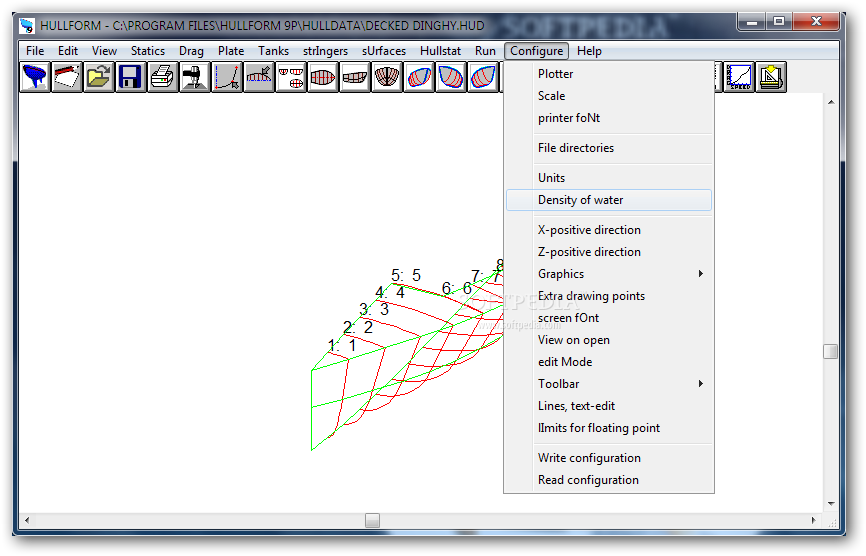
Task: Select Extra drawing points entry
Action: 609,296
